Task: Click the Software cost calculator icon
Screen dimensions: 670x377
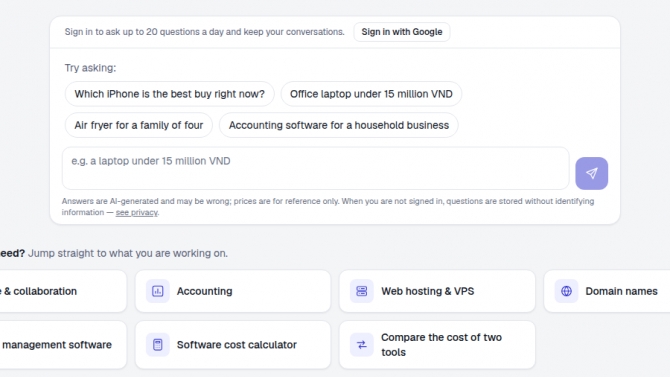Action: tap(158, 345)
